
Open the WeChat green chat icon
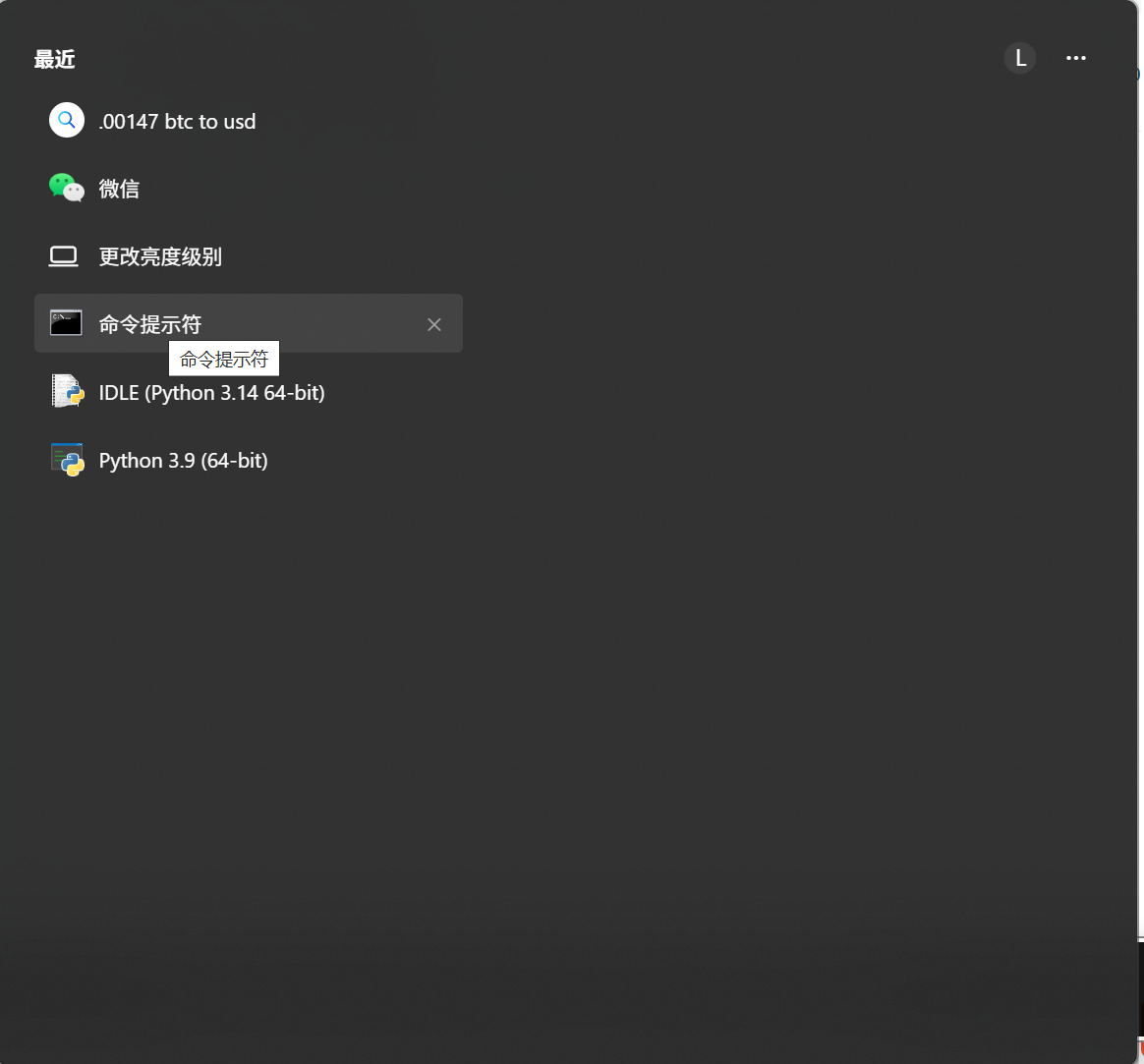click(67, 188)
